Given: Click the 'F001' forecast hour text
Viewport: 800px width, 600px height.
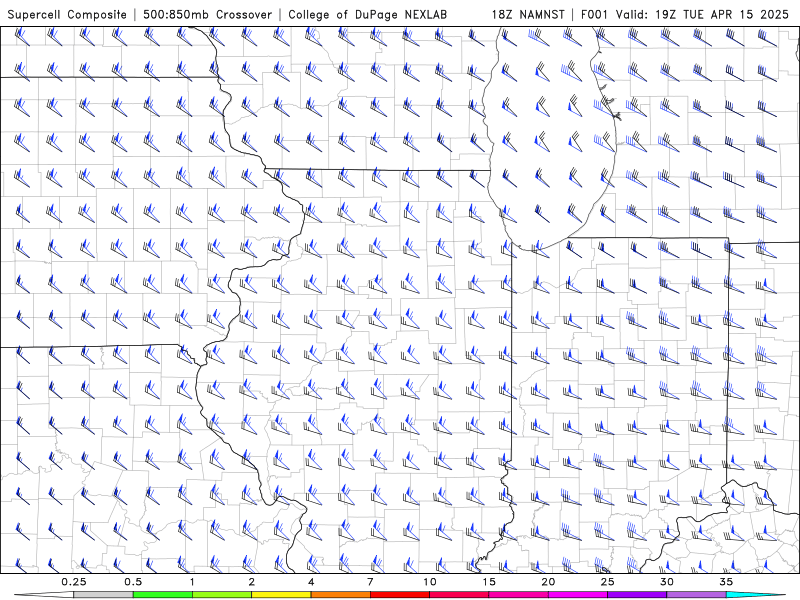Looking at the screenshot, I should coord(595,14).
